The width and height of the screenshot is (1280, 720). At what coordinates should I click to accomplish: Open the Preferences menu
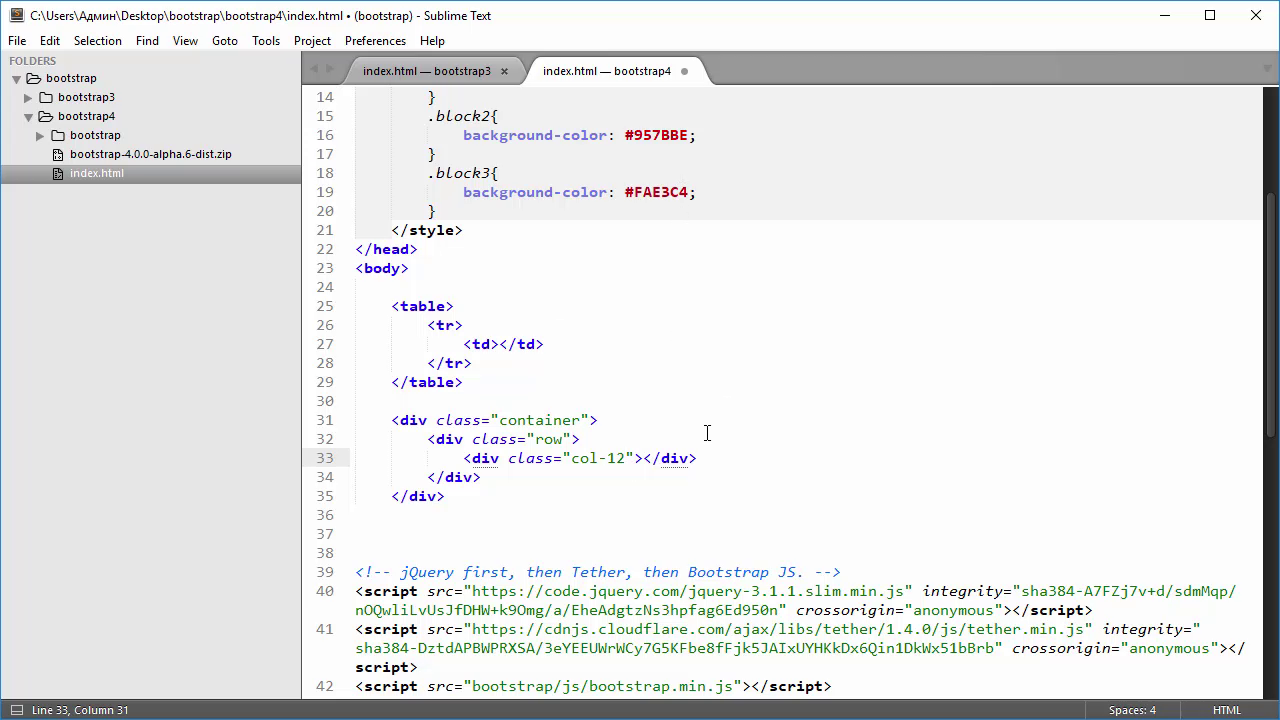[375, 41]
